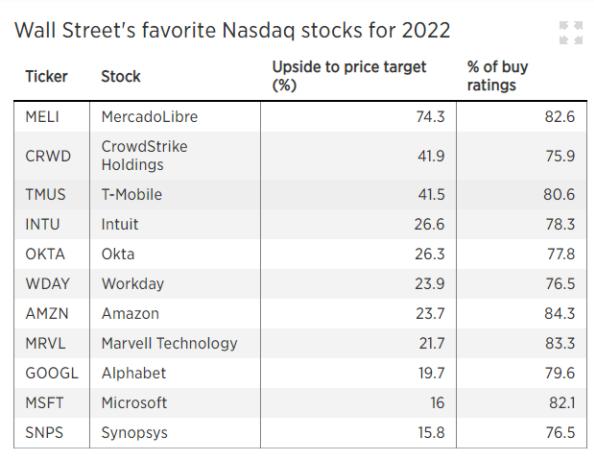Click the Intuit stock name
Image resolution: width=594 pixels, height=463 pixels.
tap(120, 224)
